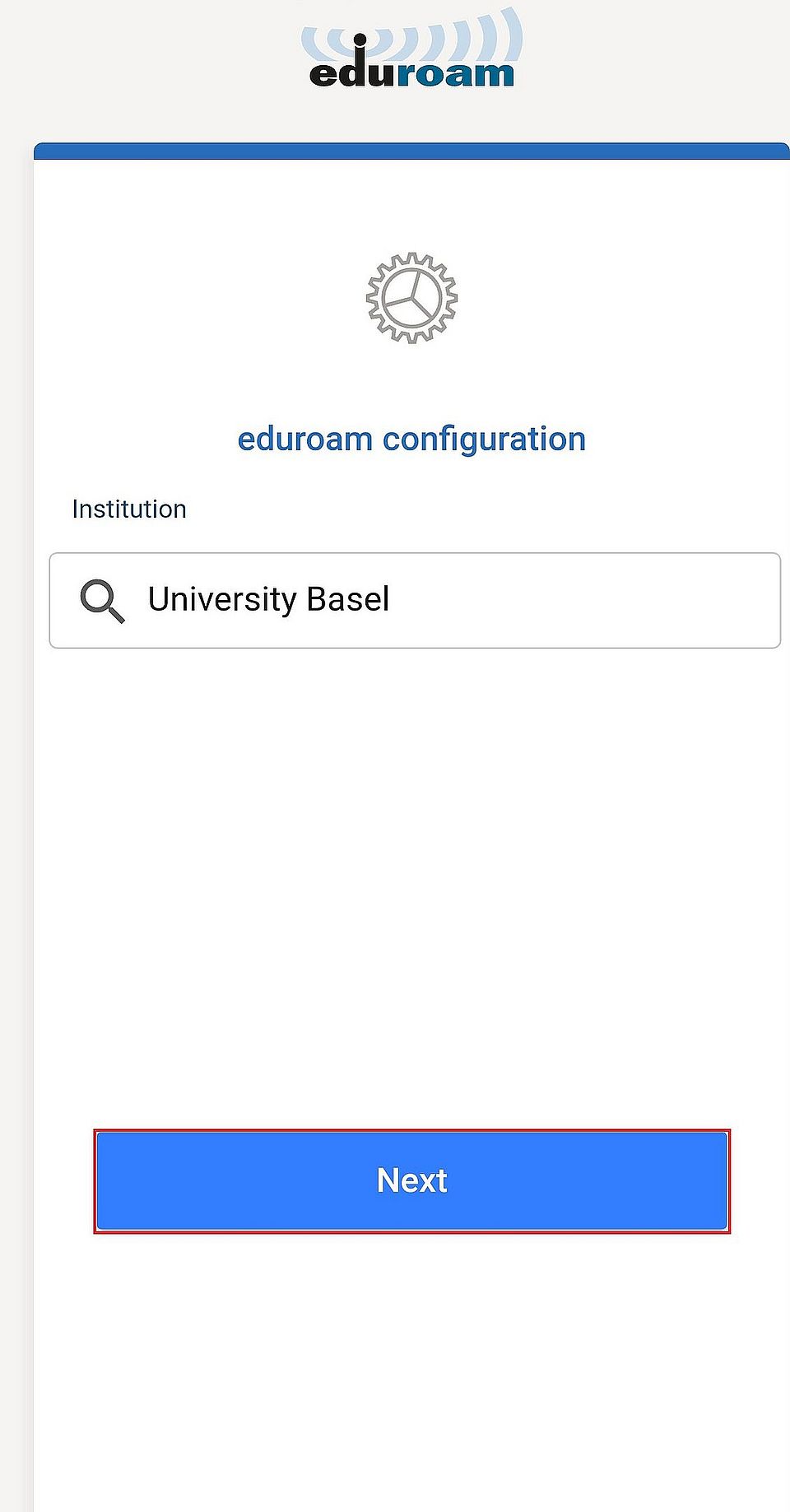Image resolution: width=790 pixels, height=1512 pixels.
Task: Click the 'Institution' field label
Action: (x=129, y=509)
